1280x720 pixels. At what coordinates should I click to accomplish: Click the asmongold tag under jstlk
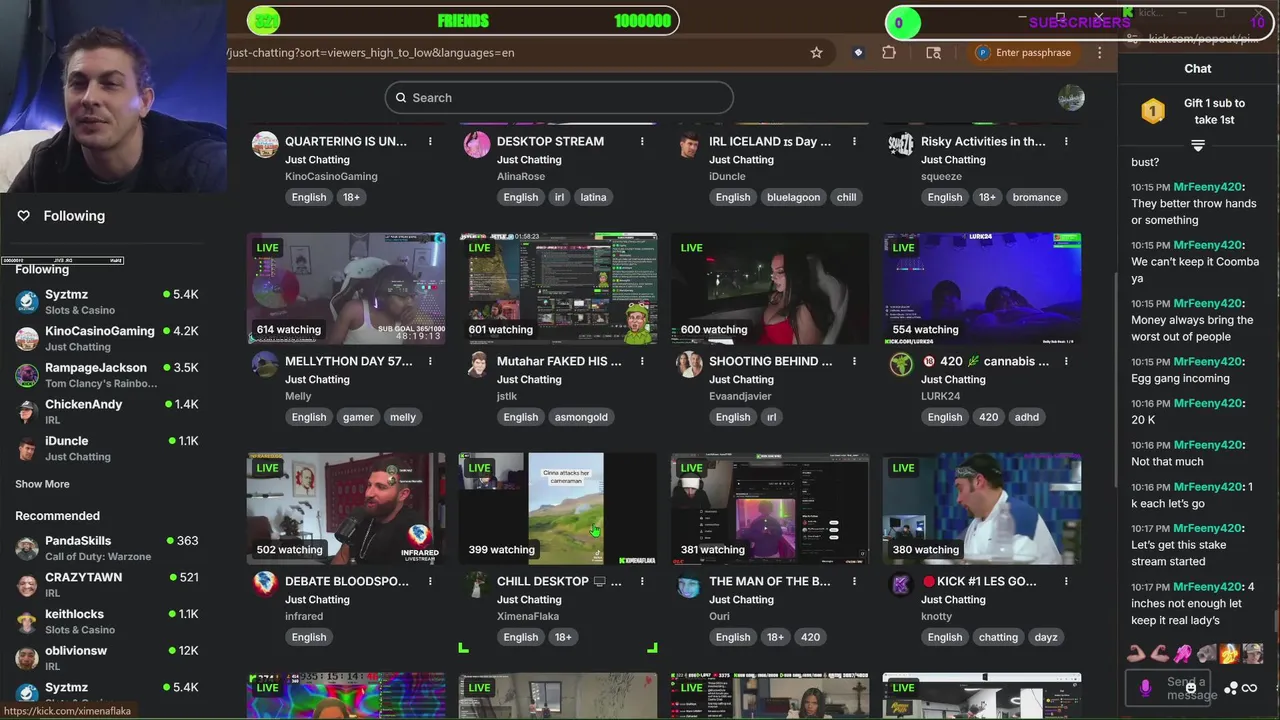[580, 417]
